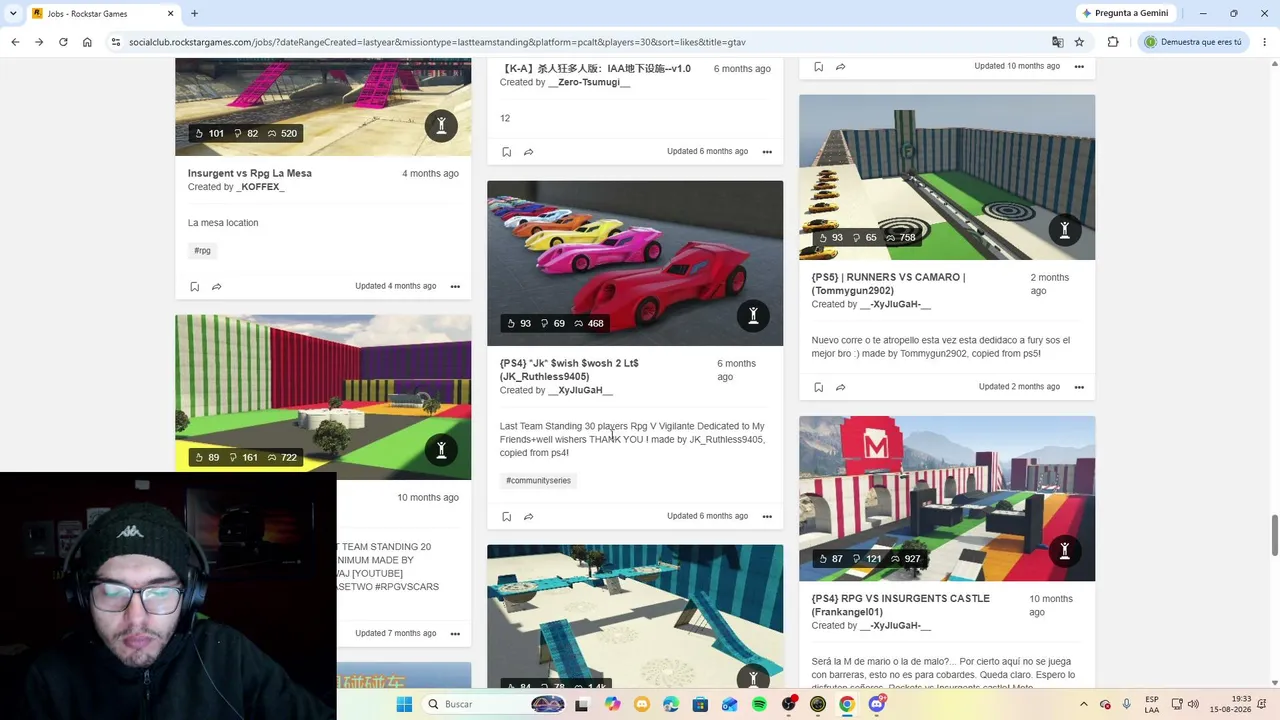This screenshot has width=1280, height=720.
Task: Open Microsoft Edge from the taskbar
Action: [x=671, y=704]
